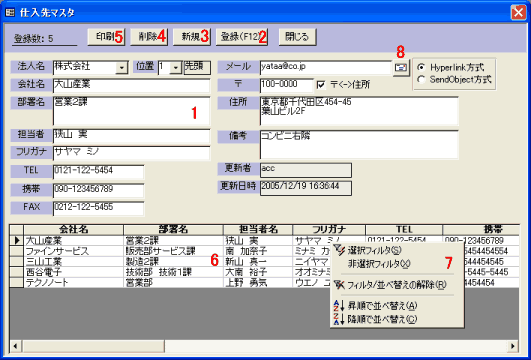Click the フリガナ input field
The height and width of the screenshot is (360, 531).
(x=131, y=153)
